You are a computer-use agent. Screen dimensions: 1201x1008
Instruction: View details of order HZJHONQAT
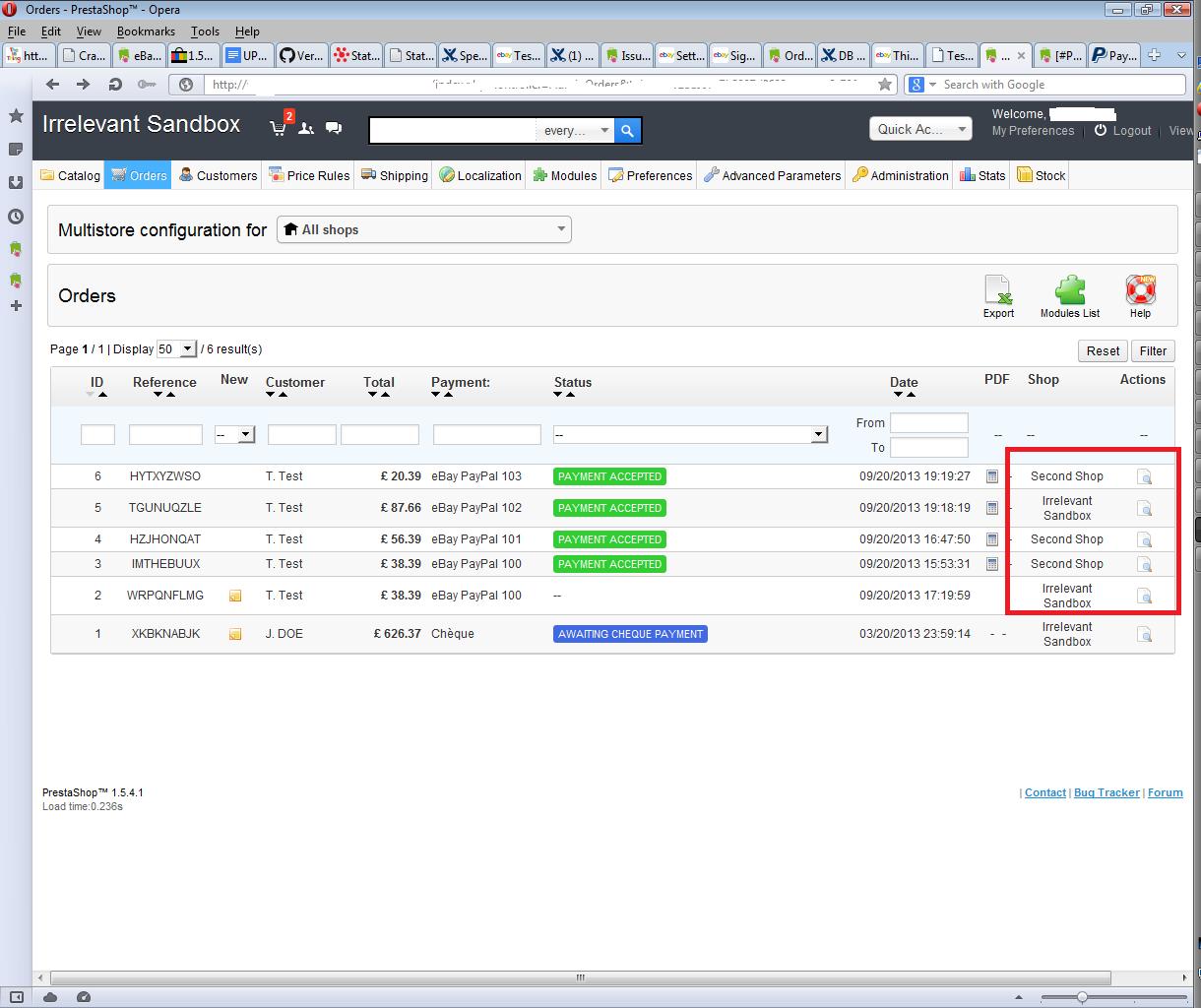1144,539
